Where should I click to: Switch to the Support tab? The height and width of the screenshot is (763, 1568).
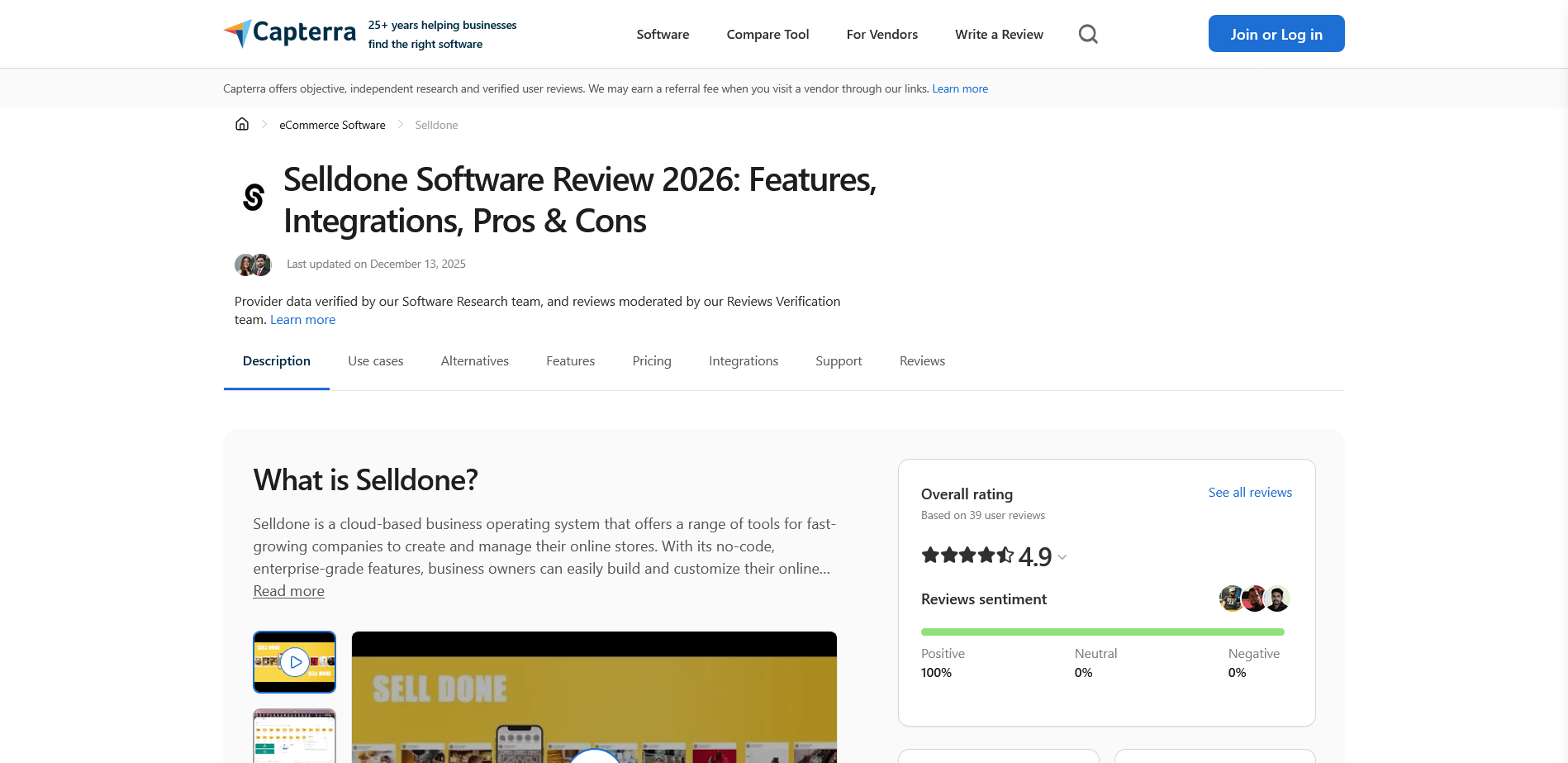coord(839,361)
